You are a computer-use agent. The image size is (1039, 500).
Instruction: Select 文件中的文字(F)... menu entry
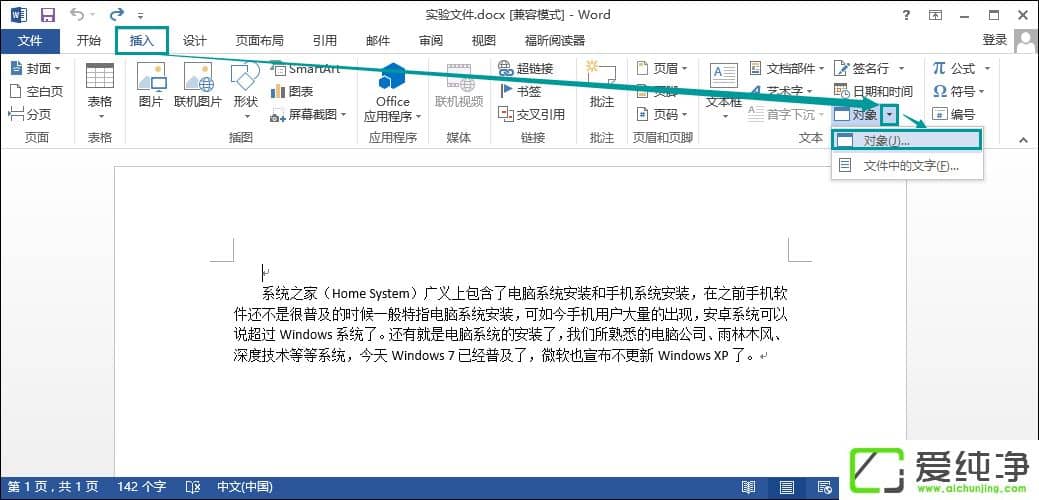[x=906, y=166]
